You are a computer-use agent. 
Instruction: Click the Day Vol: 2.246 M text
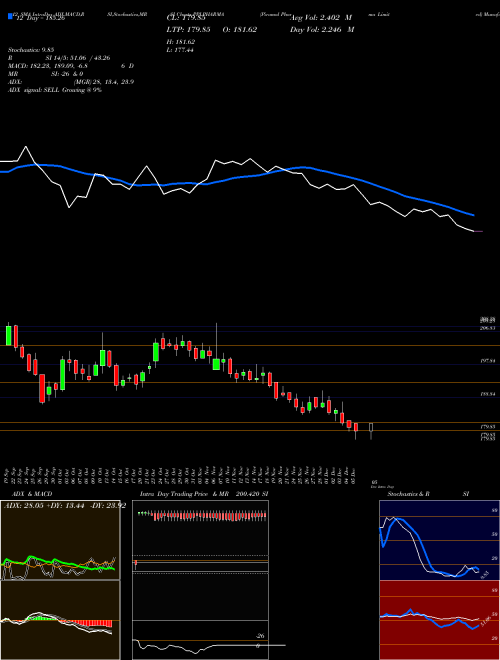(x=322, y=29)
